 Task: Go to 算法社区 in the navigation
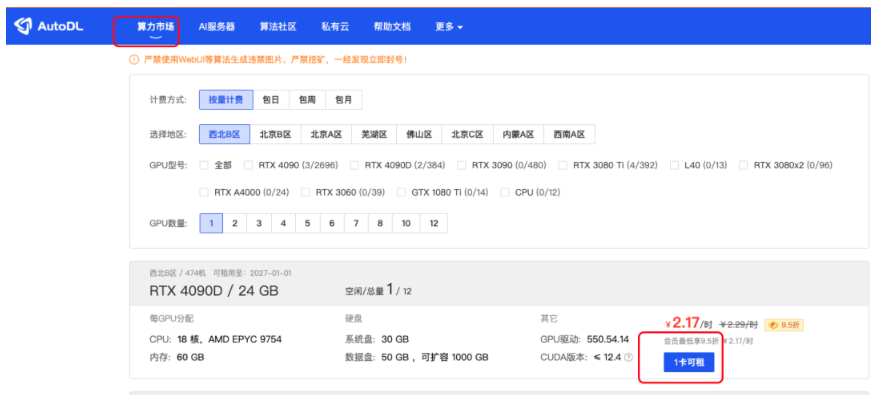[277, 26]
